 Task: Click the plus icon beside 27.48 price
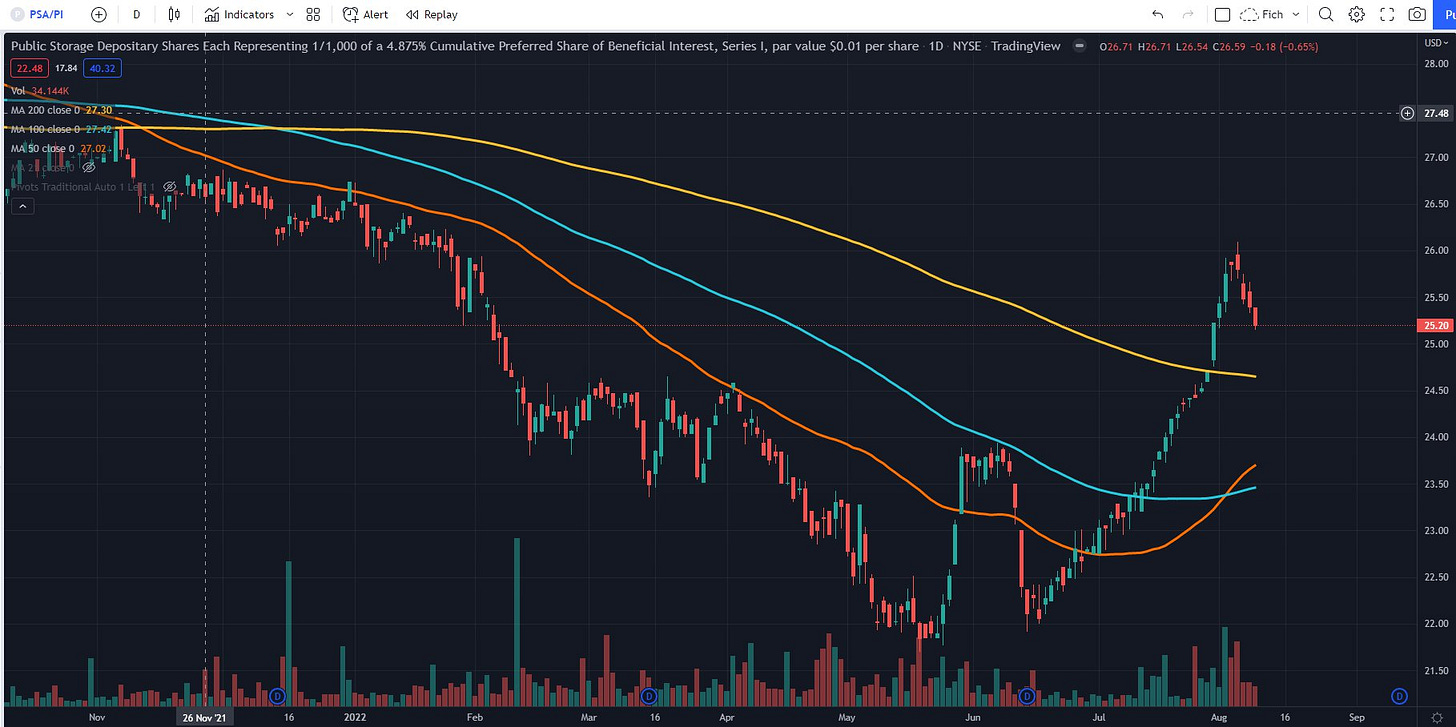click(1407, 113)
